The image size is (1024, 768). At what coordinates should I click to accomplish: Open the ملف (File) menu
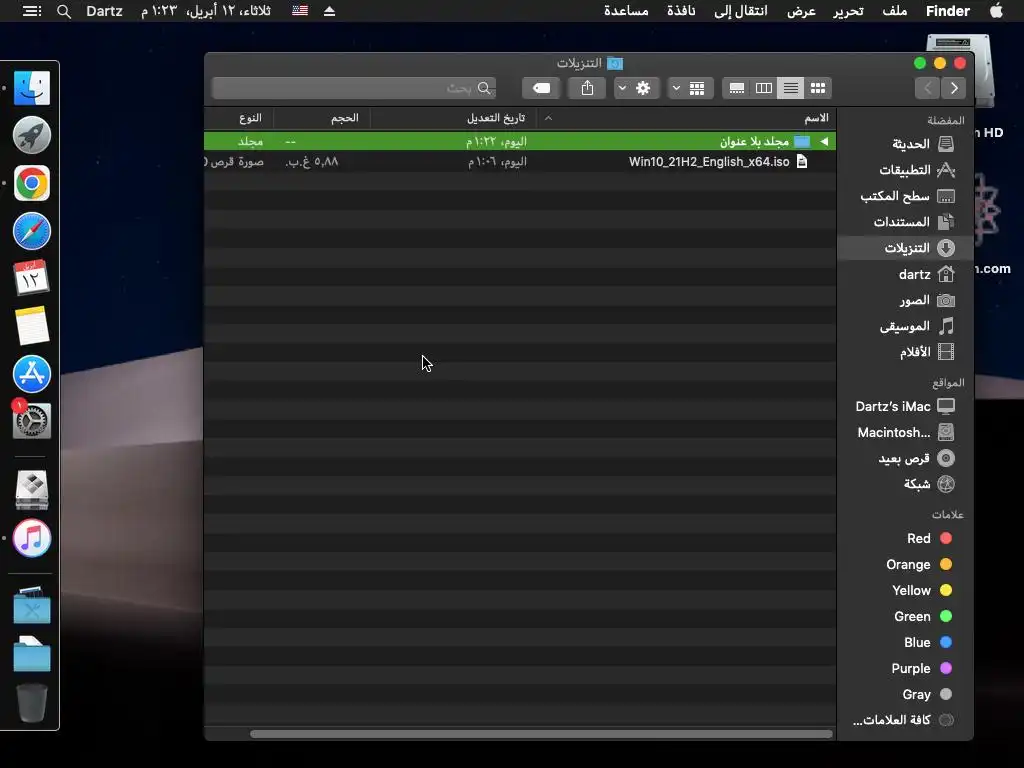click(894, 10)
